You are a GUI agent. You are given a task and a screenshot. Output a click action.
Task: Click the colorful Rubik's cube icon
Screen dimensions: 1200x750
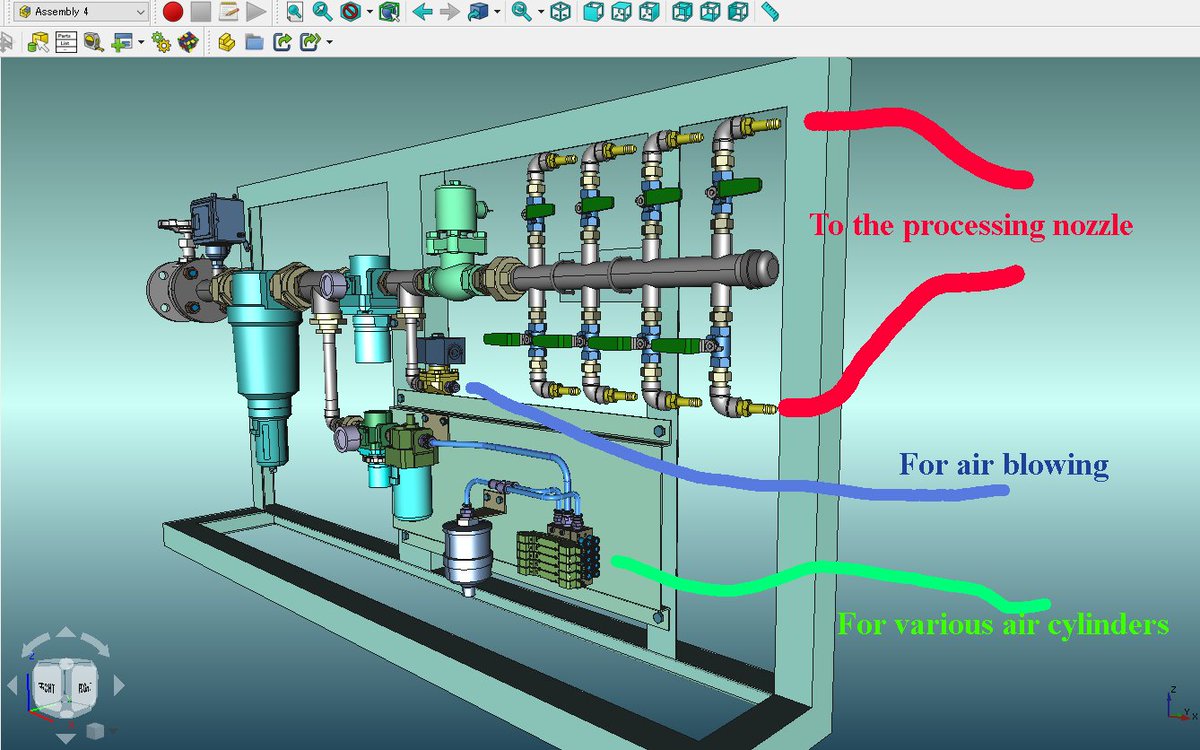pos(187,42)
